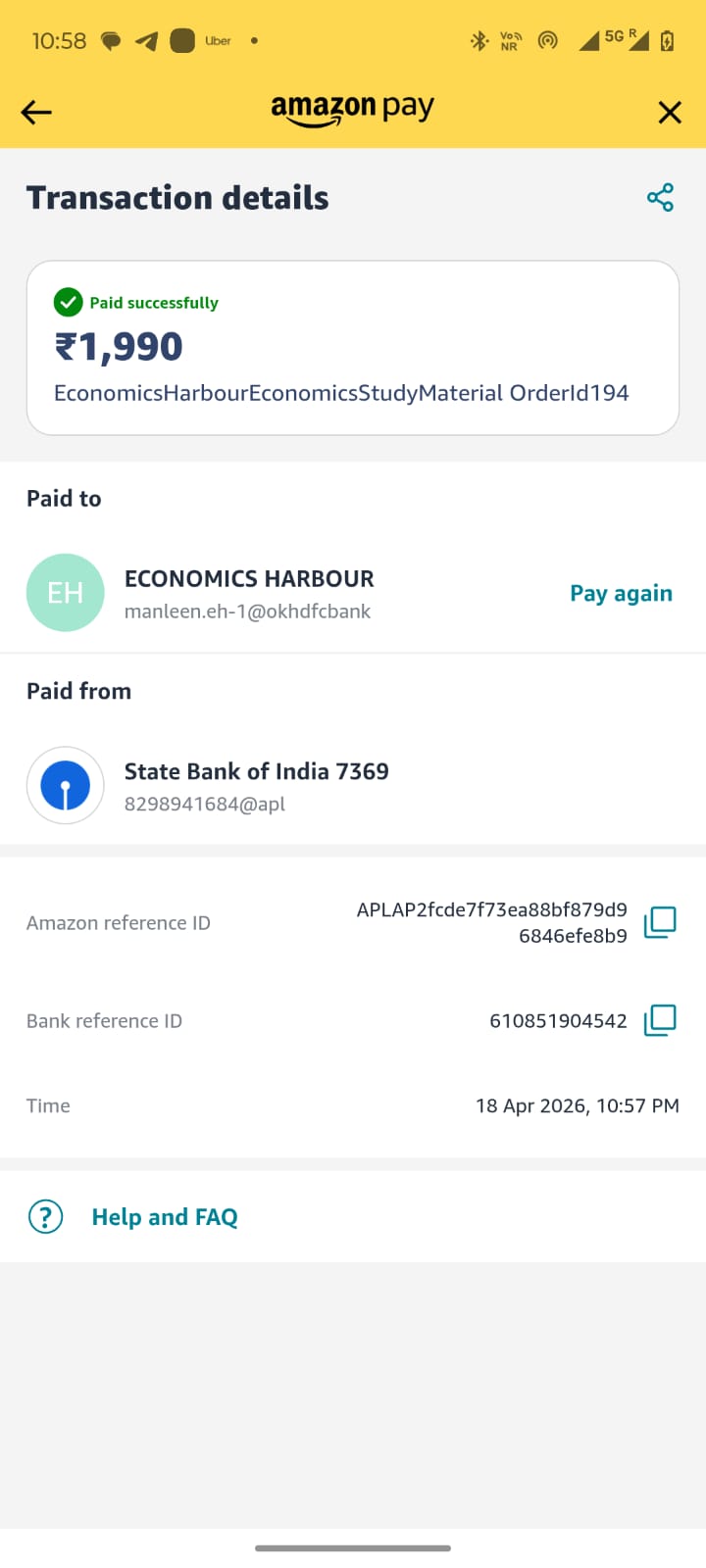
Task: Tap the amazon pay logo
Action: coord(352,109)
